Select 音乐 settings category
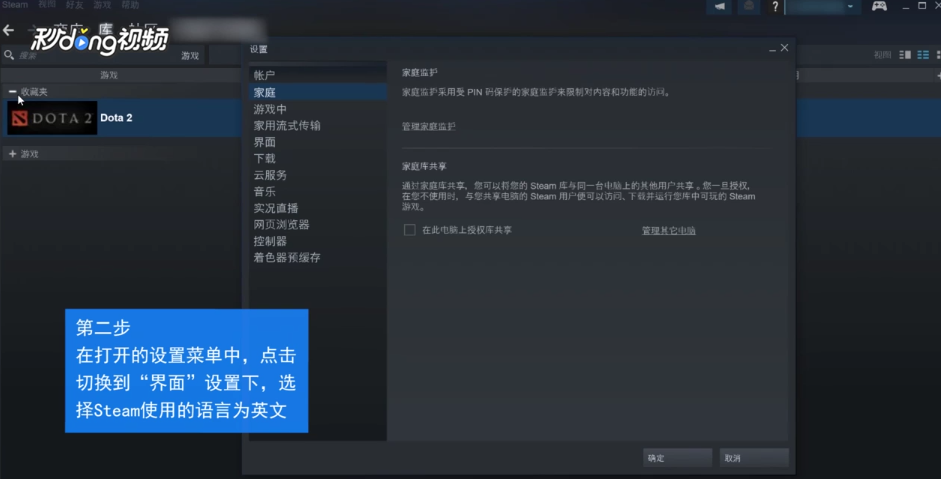Viewport: 941px width, 479px height. (x=317, y=191)
